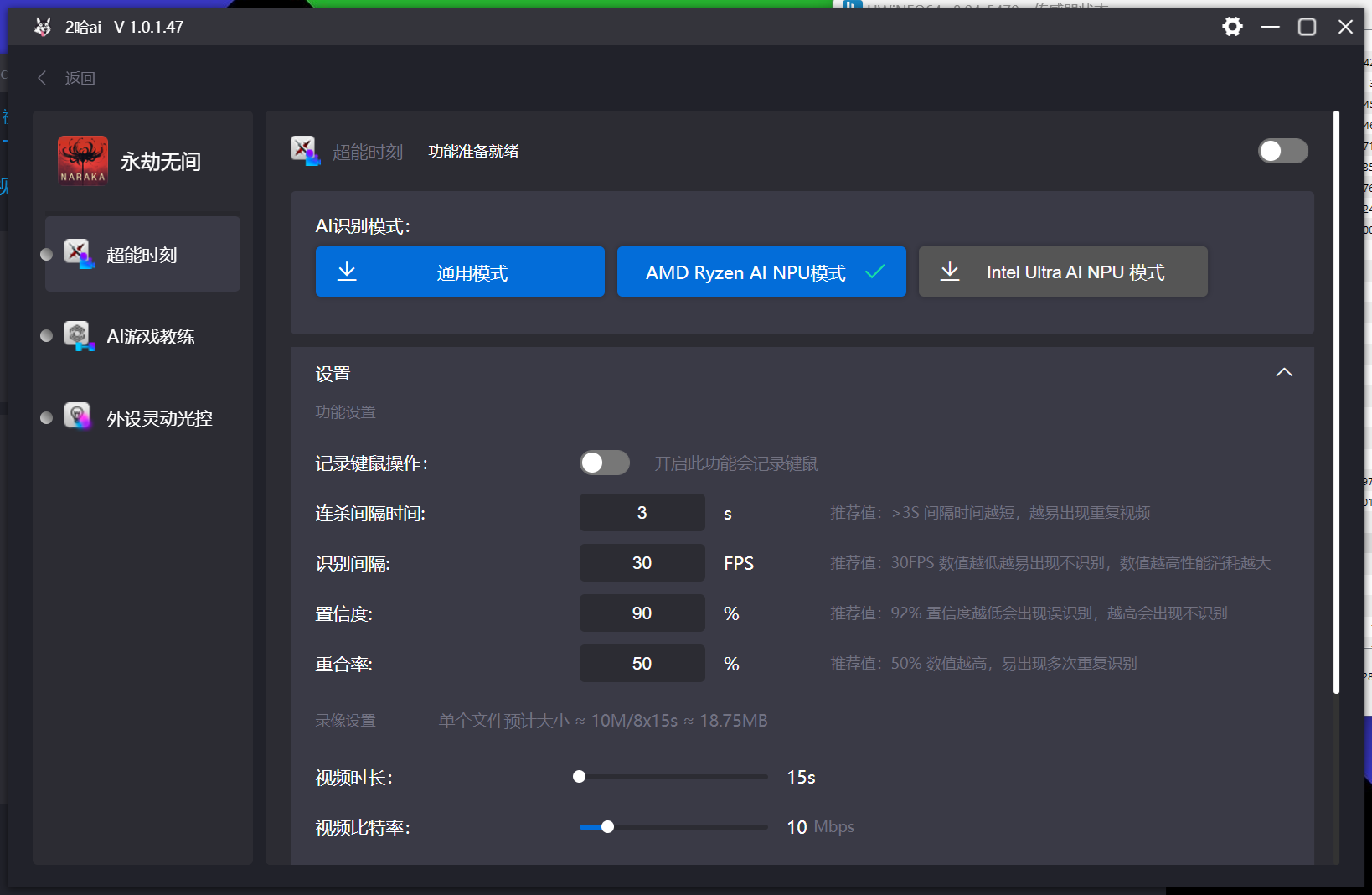Adjust the 视频时长 slider handle

pyautogui.click(x=579, y=777)
